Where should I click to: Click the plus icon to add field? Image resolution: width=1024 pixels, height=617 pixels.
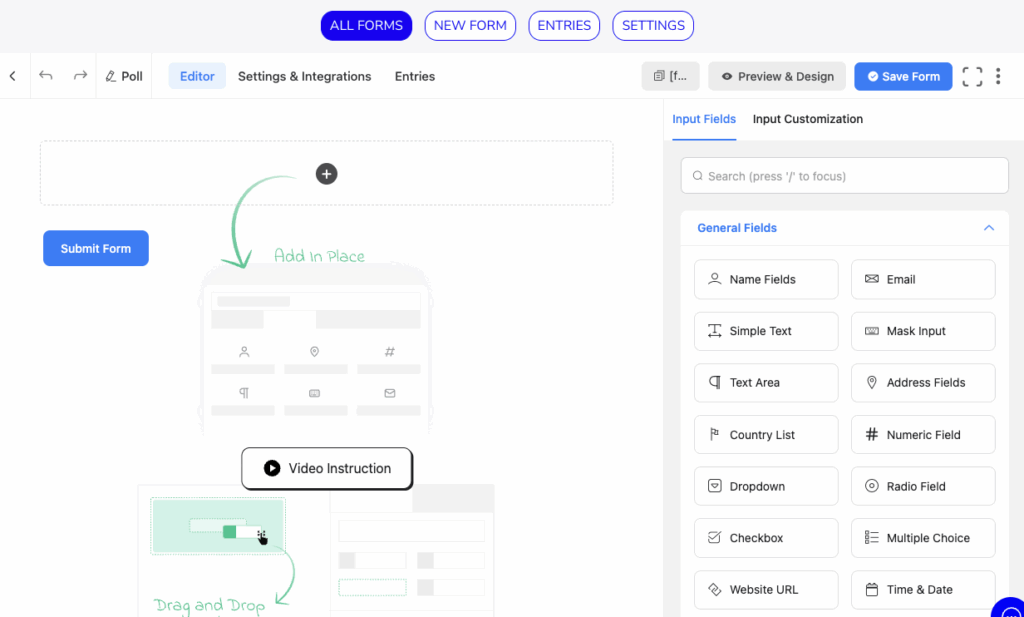pyautogui.click(x=326, y=174)
